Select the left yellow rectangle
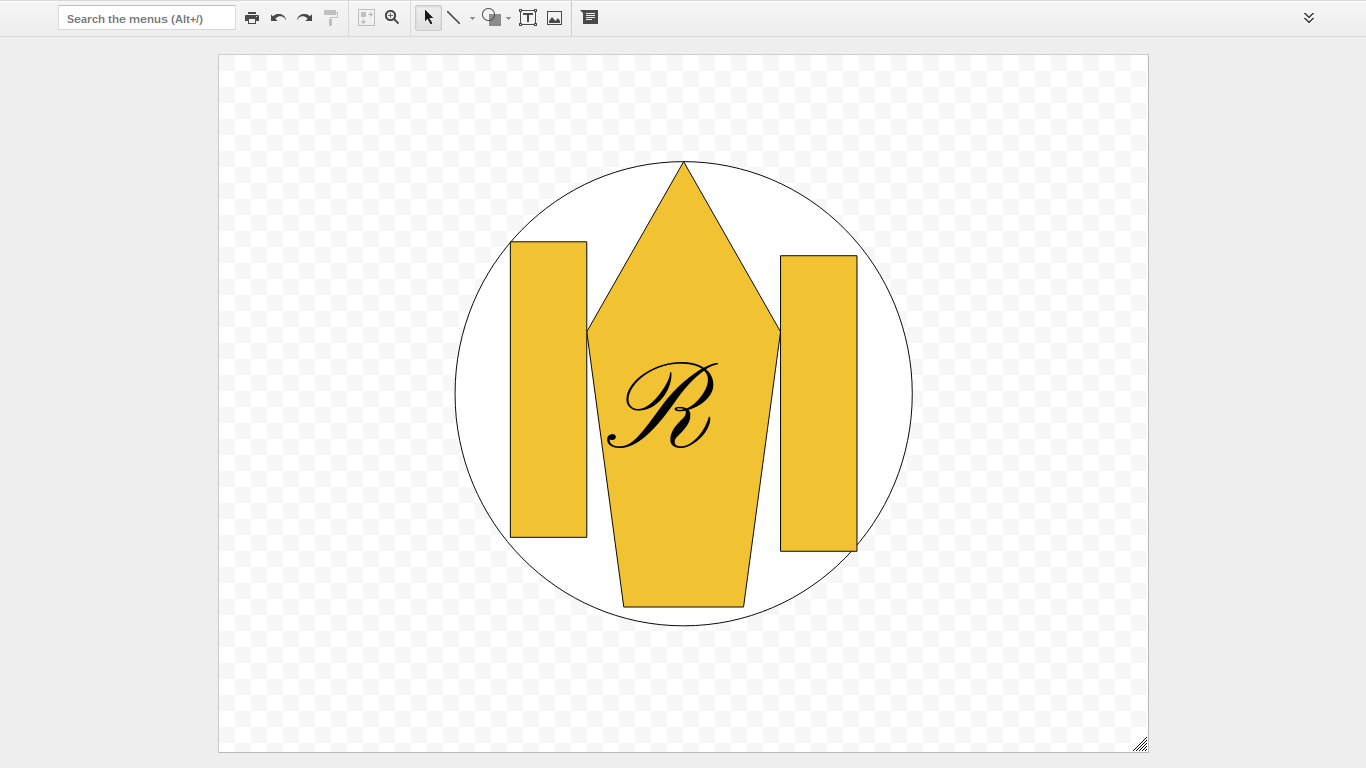 pos(548,390)
